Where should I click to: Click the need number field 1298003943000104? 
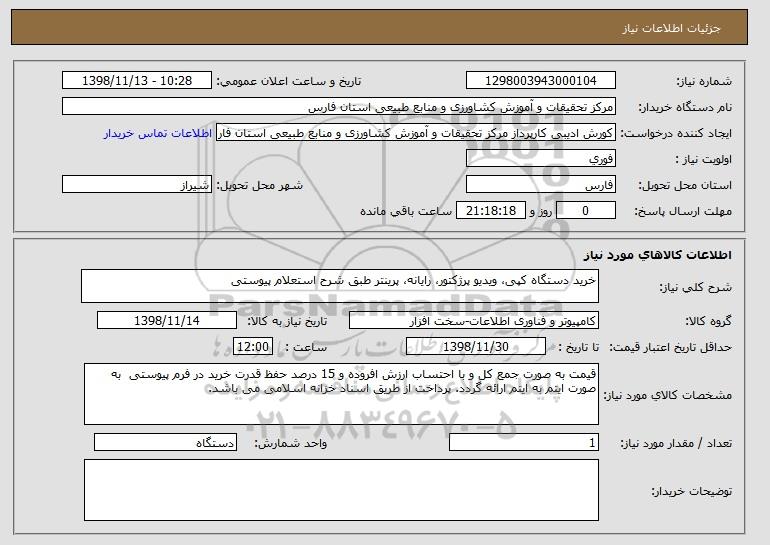coord(541,81)
